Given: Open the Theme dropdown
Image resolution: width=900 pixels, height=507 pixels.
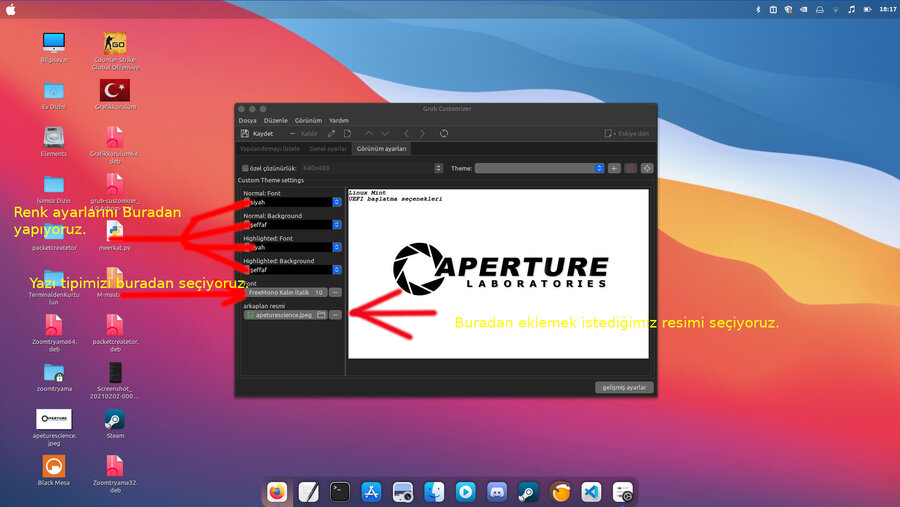Looking at the screenshot, I should [x=540, y=168].
